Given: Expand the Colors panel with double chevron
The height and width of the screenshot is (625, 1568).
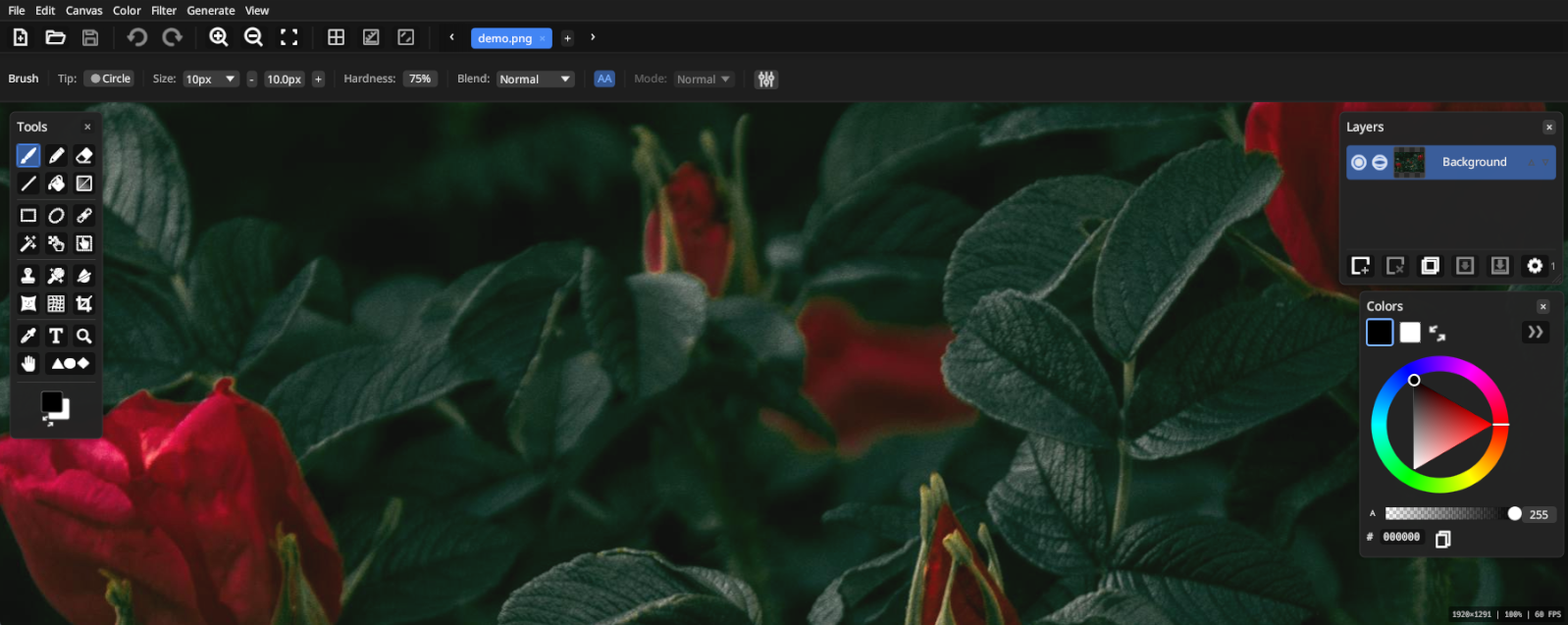Looking at the screenshot, I should click(1536, 333).
